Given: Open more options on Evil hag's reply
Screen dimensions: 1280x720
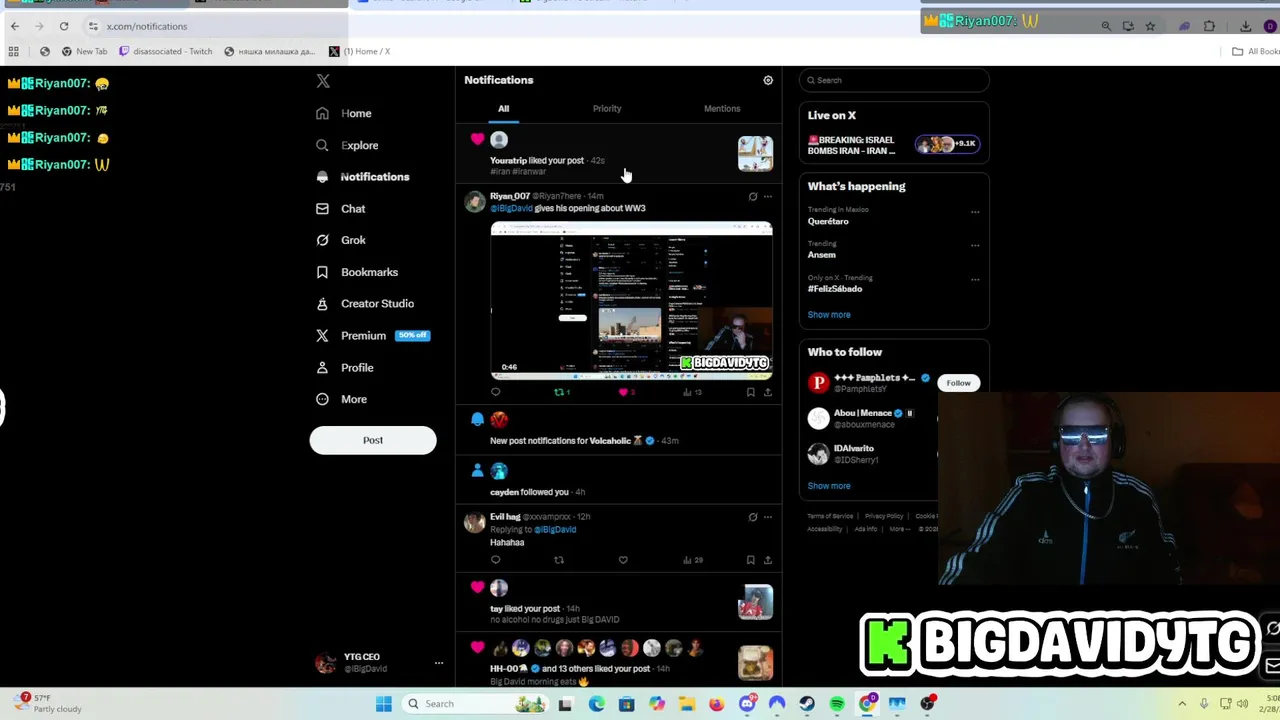Looking at the screenshot, I should 768,518.
